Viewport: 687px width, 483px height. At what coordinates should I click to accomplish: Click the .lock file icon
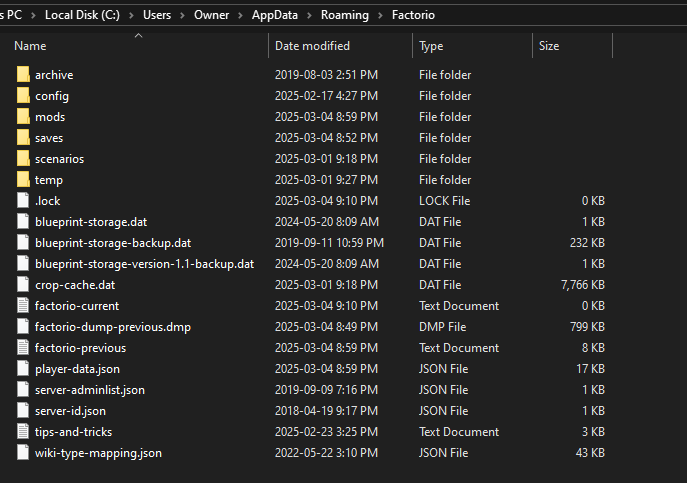[23, 200]
